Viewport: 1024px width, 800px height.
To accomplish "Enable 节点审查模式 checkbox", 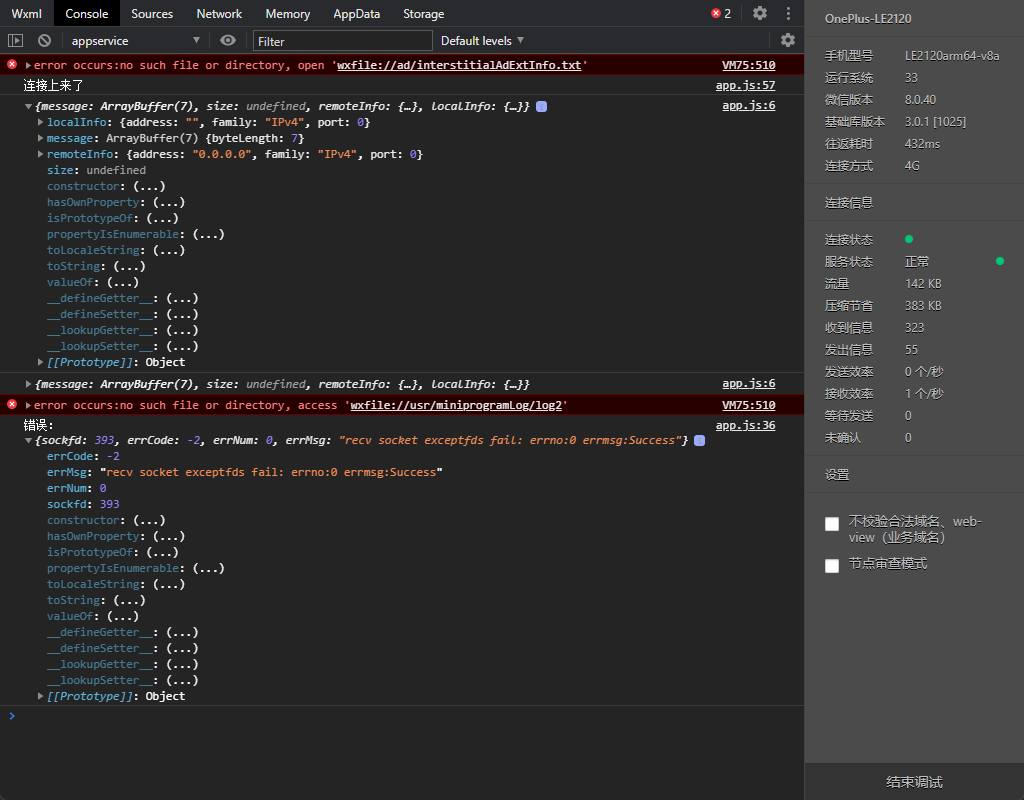I will pyautogui.click(x=832, y=566).
